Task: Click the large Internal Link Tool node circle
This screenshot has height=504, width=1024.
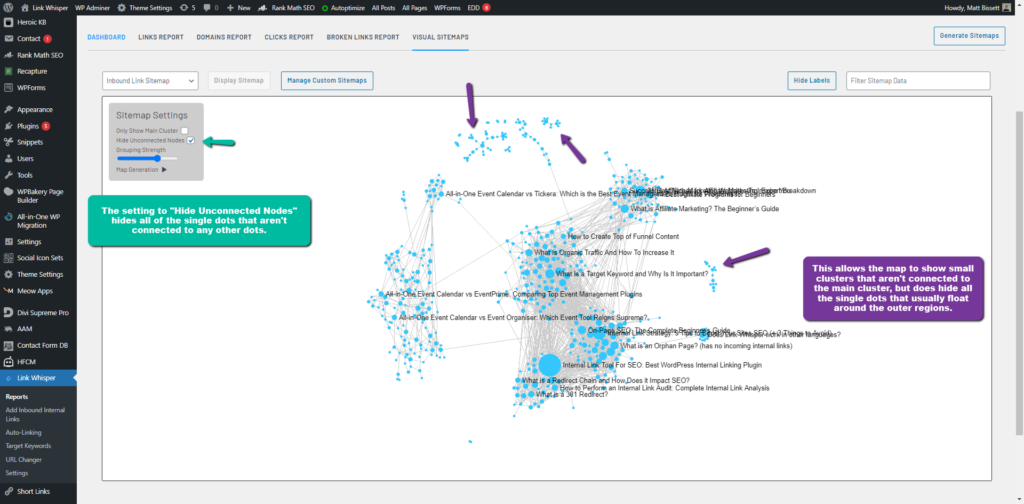Action: click(x=549, y=365)
